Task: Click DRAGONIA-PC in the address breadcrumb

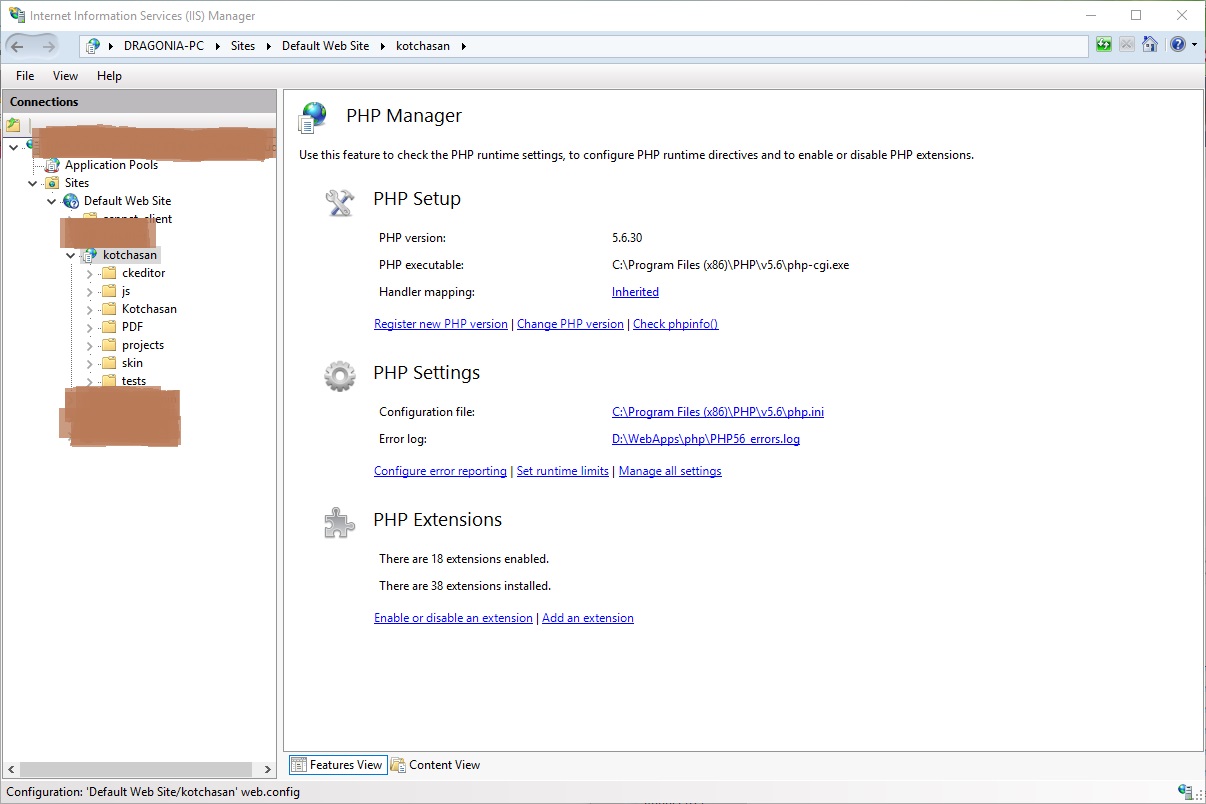Action: click(x=164, y=46)
